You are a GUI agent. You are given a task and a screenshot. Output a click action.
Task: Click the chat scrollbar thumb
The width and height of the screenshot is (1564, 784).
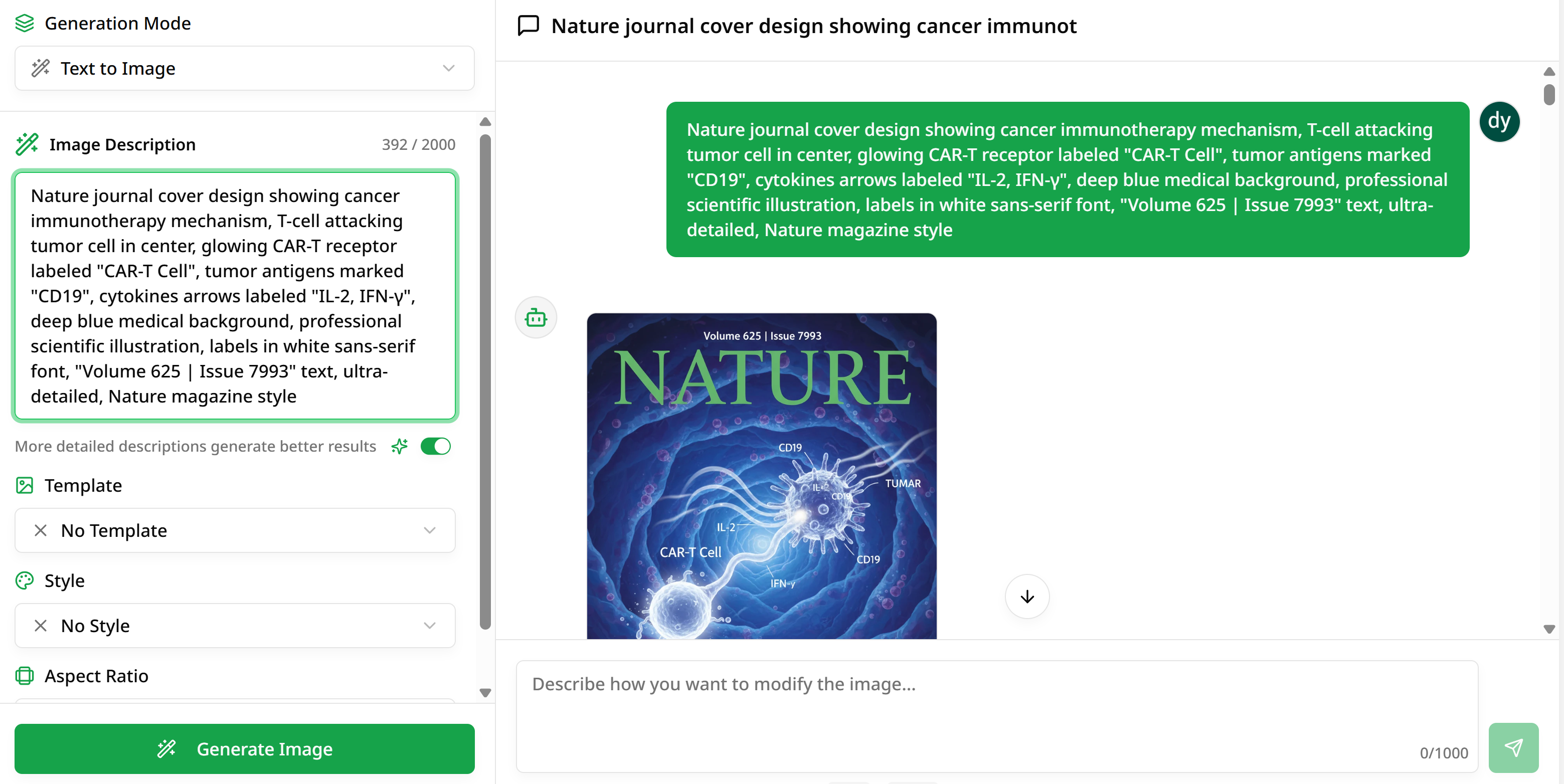coord(1549,95)
